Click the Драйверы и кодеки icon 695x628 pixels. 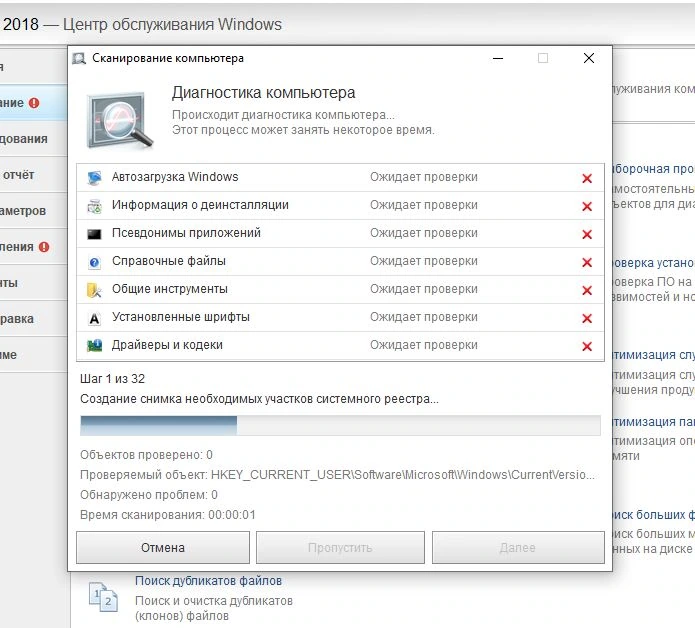coord(94,346)
